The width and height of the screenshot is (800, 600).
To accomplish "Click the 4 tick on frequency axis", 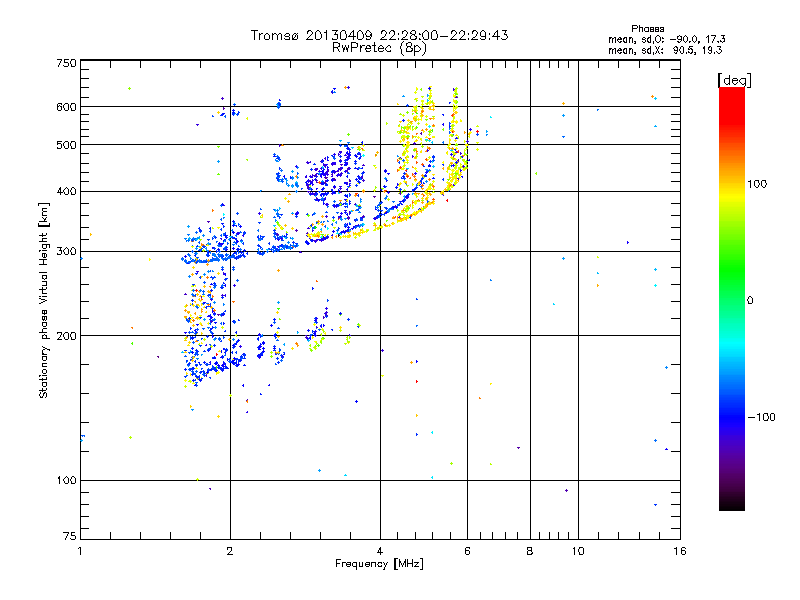I will click(x=380, y=551).
